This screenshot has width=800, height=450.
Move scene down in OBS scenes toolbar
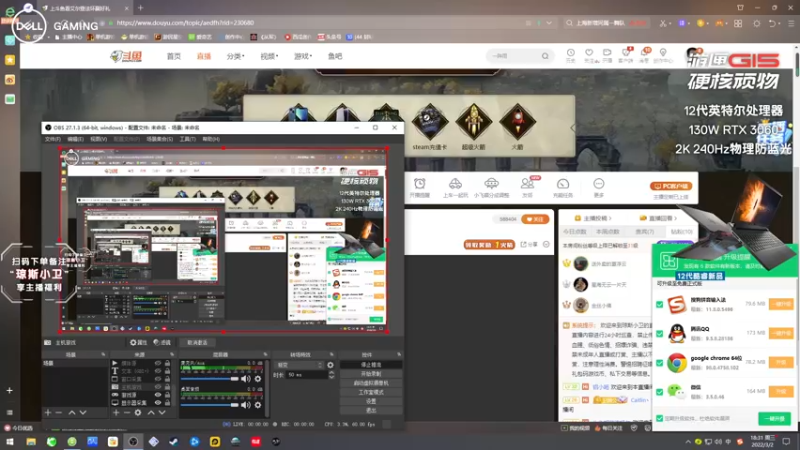(83, 412)
